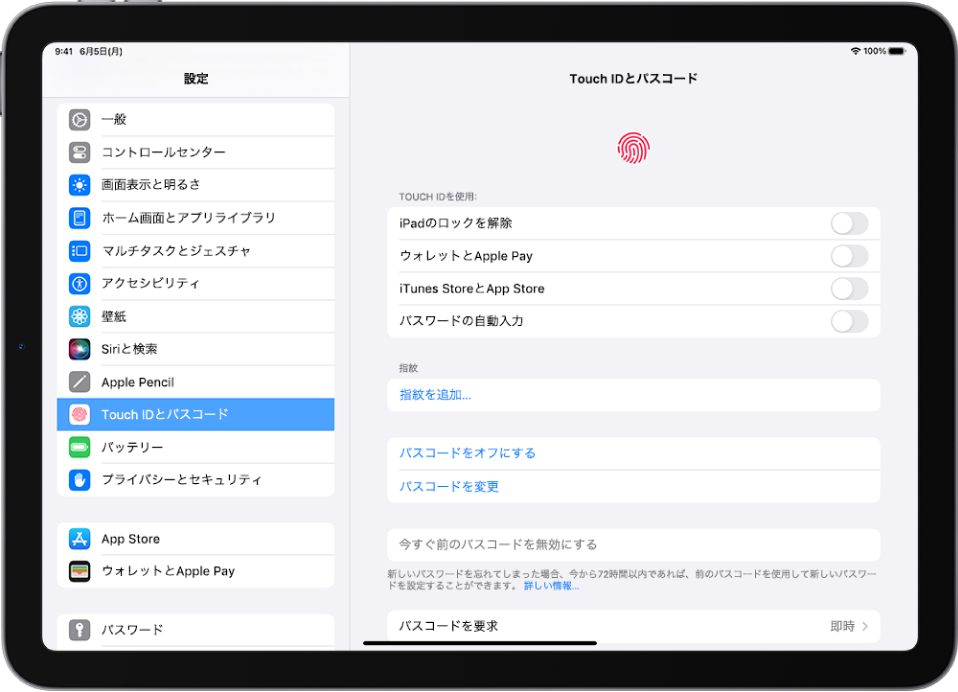Select the コントロールセンター sidebar icon
The image size is (958, 692).
pos(80,152)
